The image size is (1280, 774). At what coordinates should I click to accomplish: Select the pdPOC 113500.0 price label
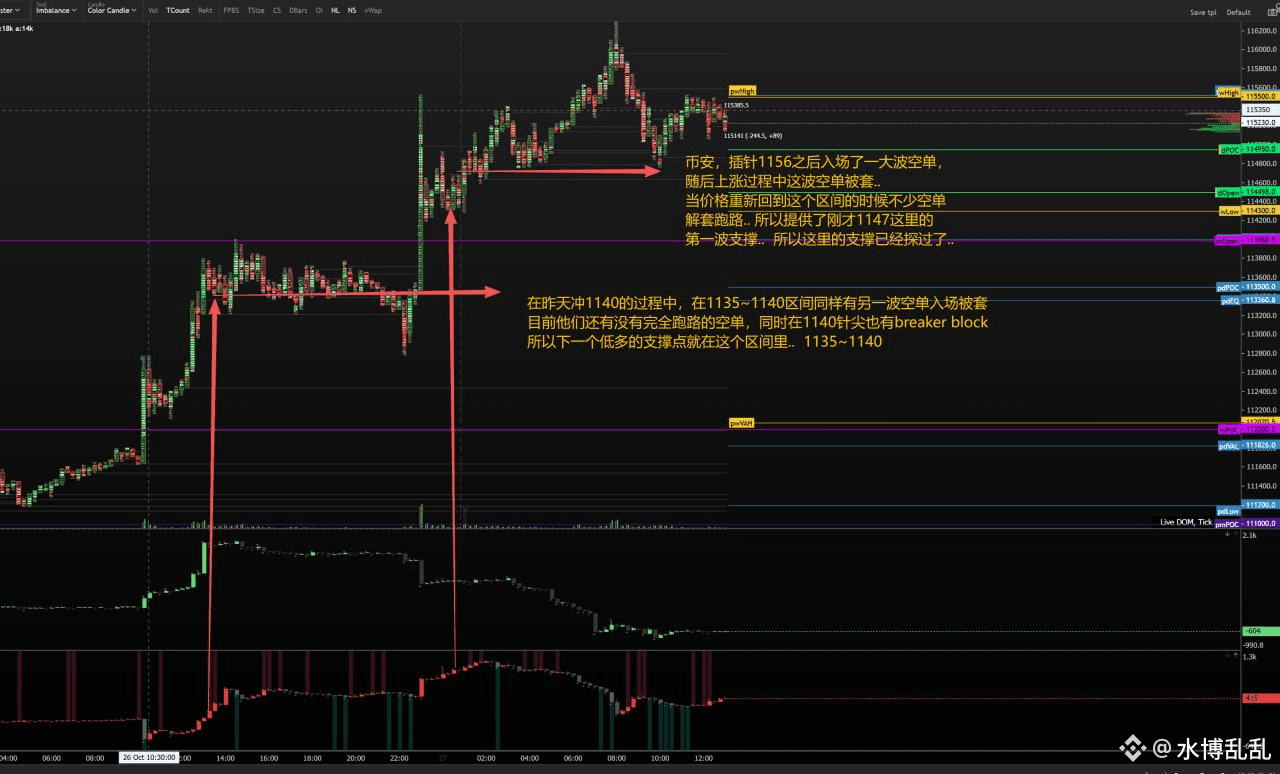pyautogui.click(x=1247, y=288)
